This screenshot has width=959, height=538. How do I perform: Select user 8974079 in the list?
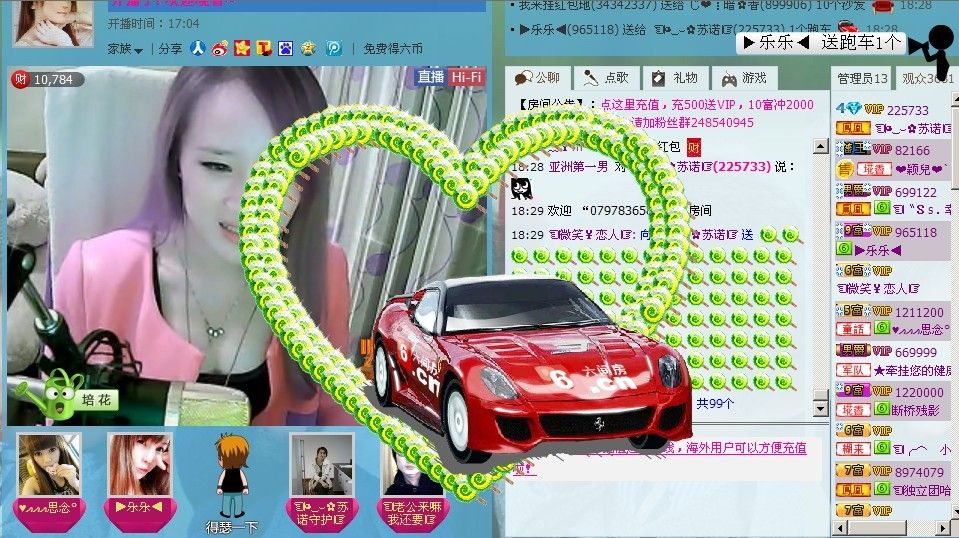[x=919, y=472]
